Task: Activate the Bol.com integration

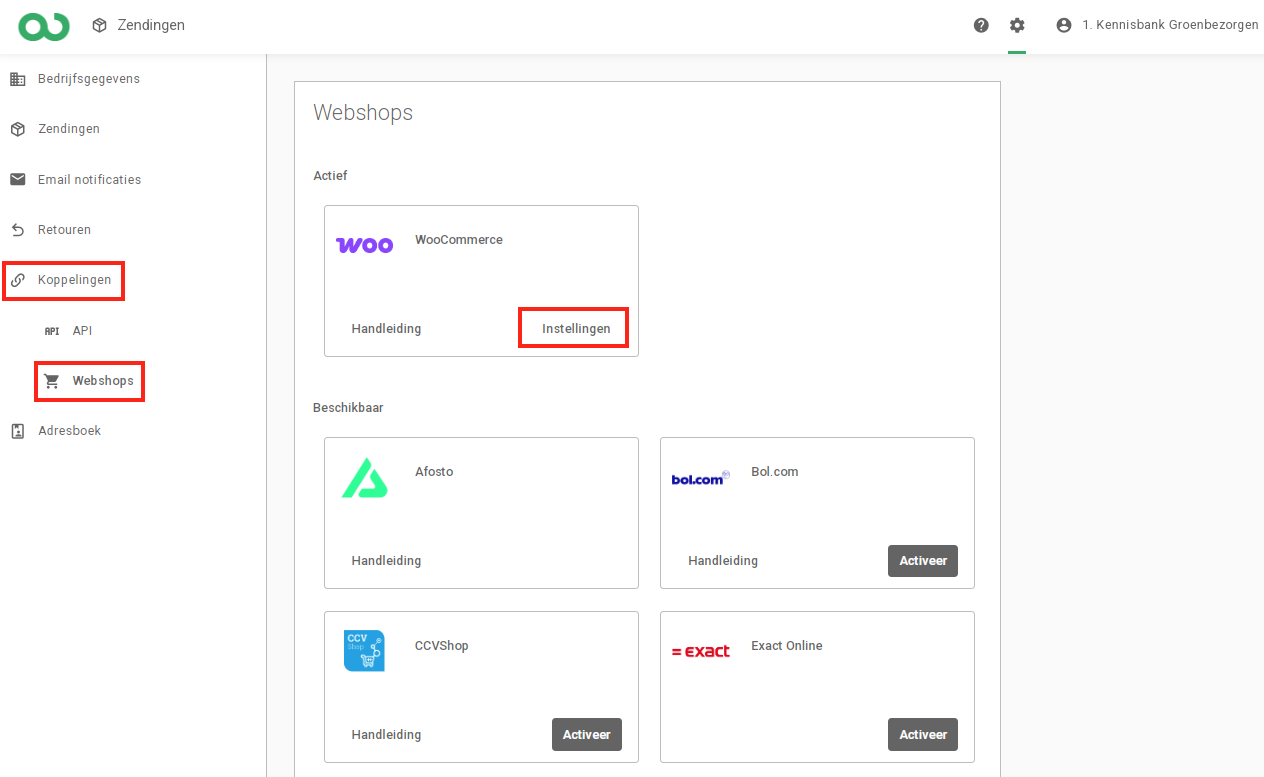Action: (x=922, y=561)
